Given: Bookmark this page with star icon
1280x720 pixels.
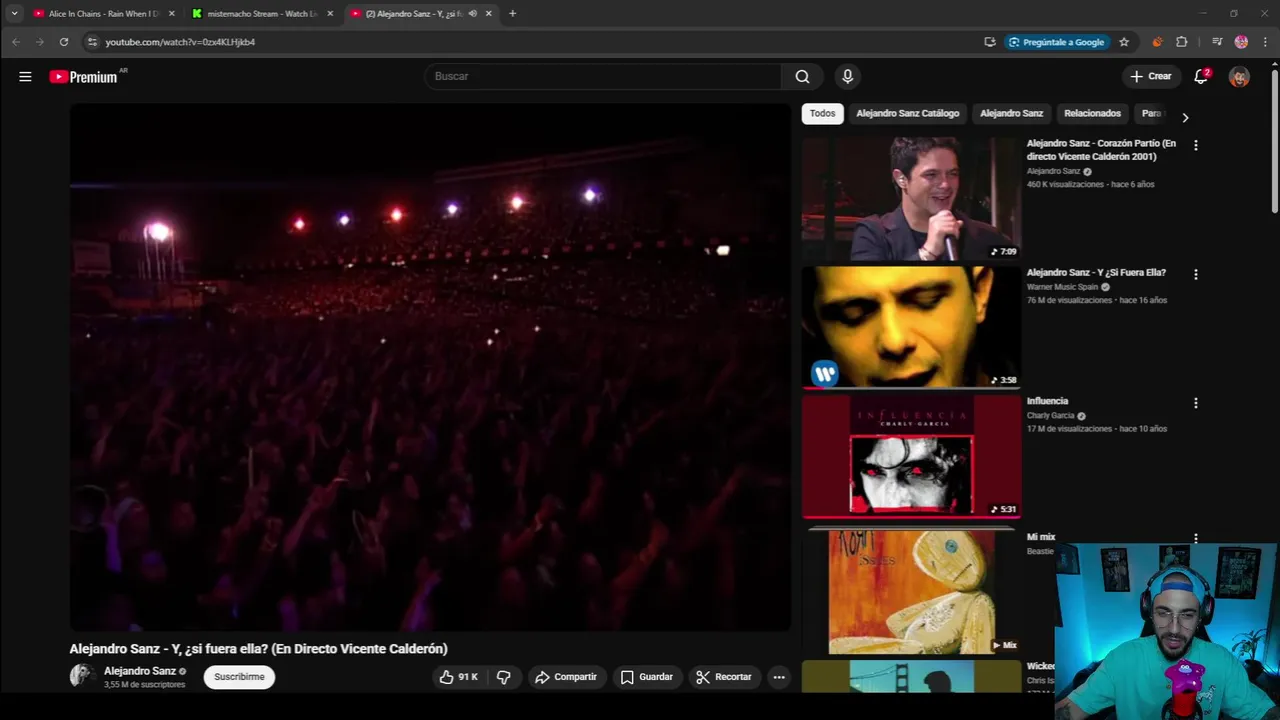Looking at the screenshot, I should (x=1124, y=42).
